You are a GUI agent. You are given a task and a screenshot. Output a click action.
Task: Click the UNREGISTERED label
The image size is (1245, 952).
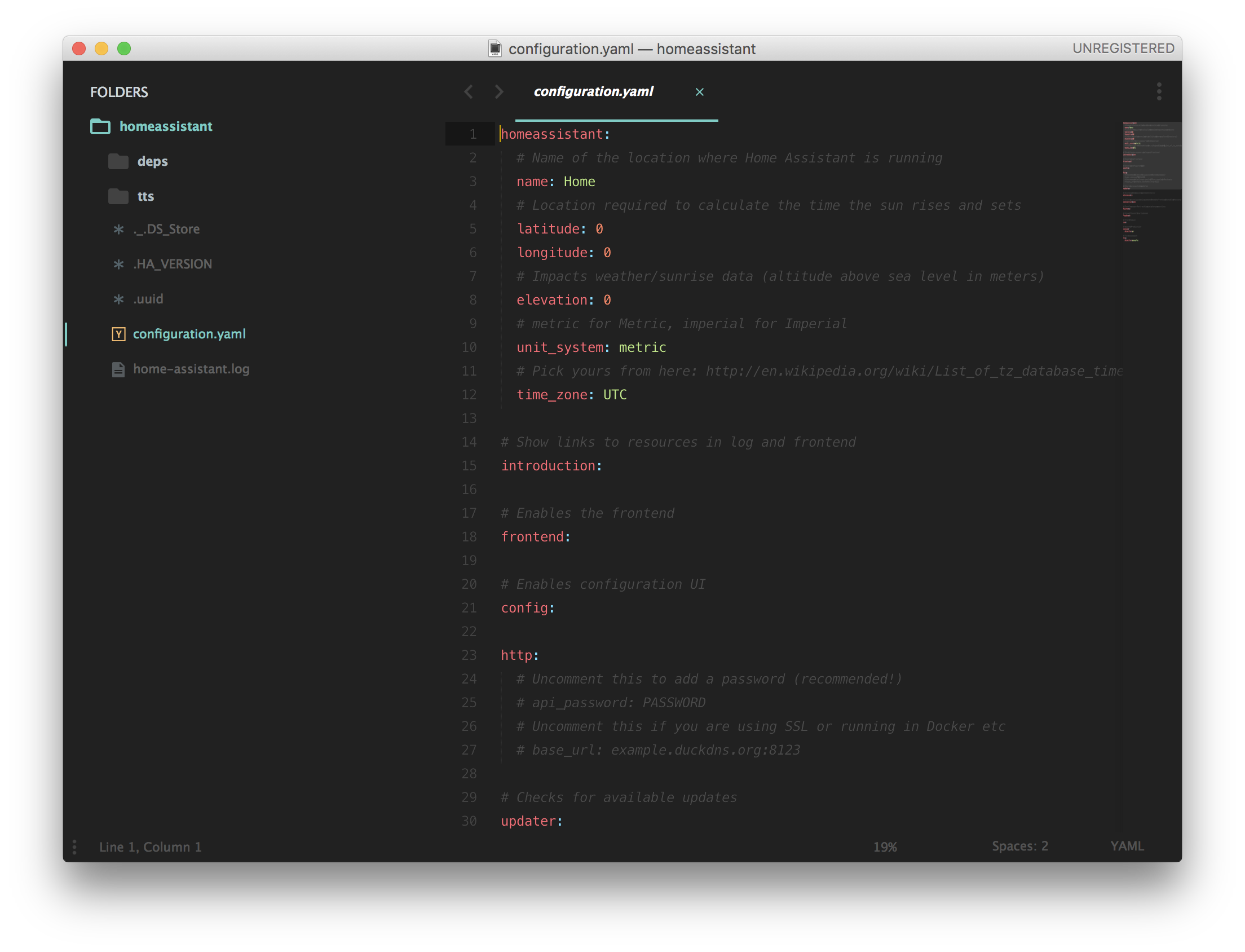coord(1123,49)
